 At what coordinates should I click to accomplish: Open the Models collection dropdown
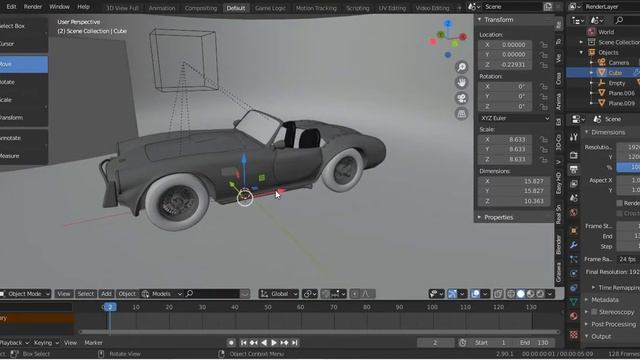tap(162, 294)
